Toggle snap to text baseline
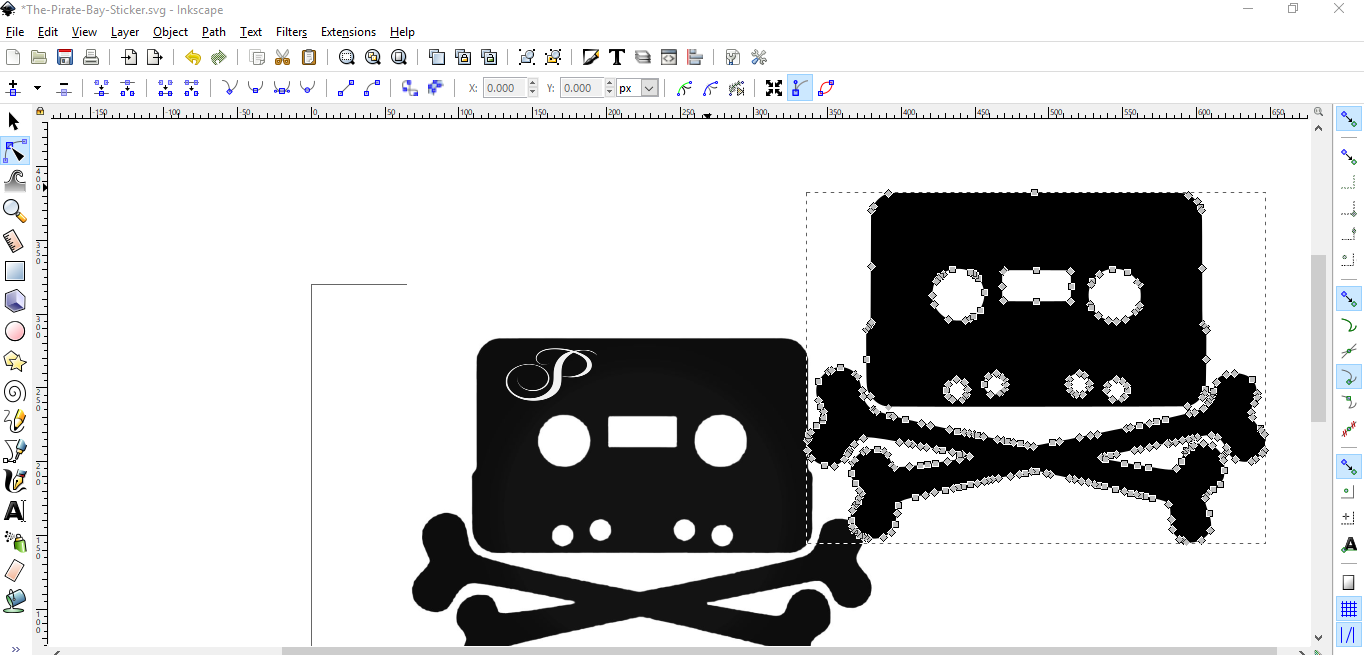The image size is (1364, 655). [x=1348, y=545]
